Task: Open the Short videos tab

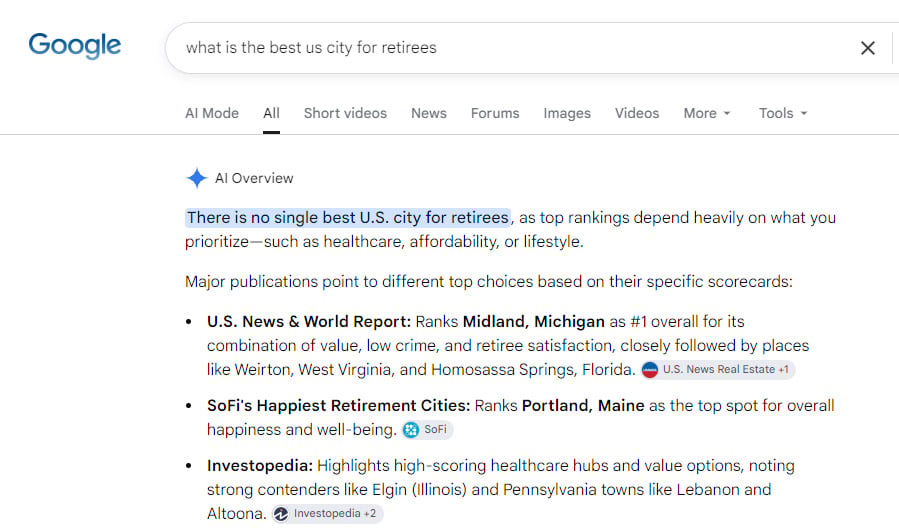Action: click(345, 114)
